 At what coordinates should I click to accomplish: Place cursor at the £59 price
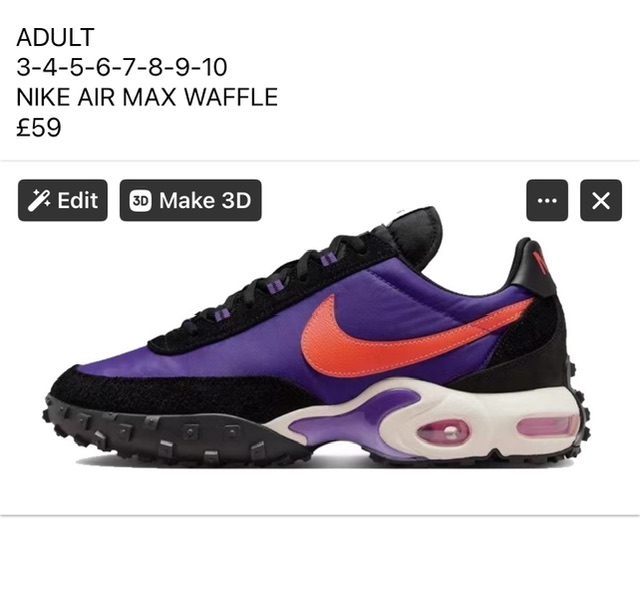coord(39,127)
